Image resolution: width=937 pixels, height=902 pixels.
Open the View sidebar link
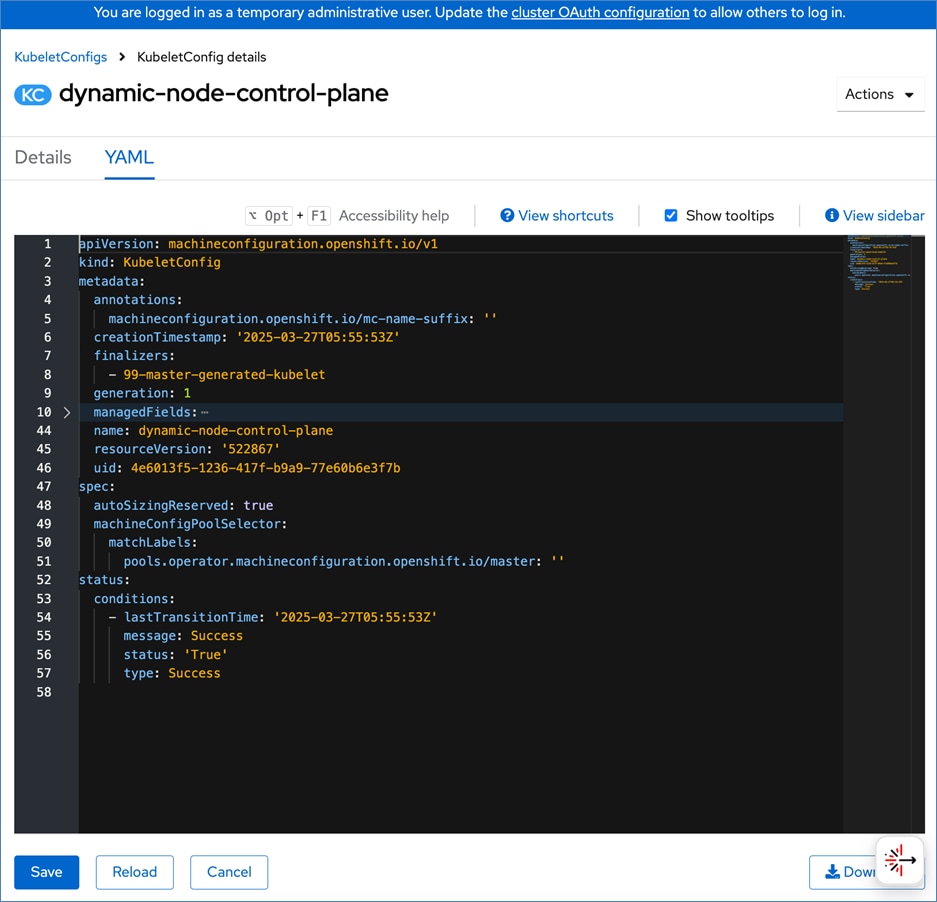tap(883, 215)
